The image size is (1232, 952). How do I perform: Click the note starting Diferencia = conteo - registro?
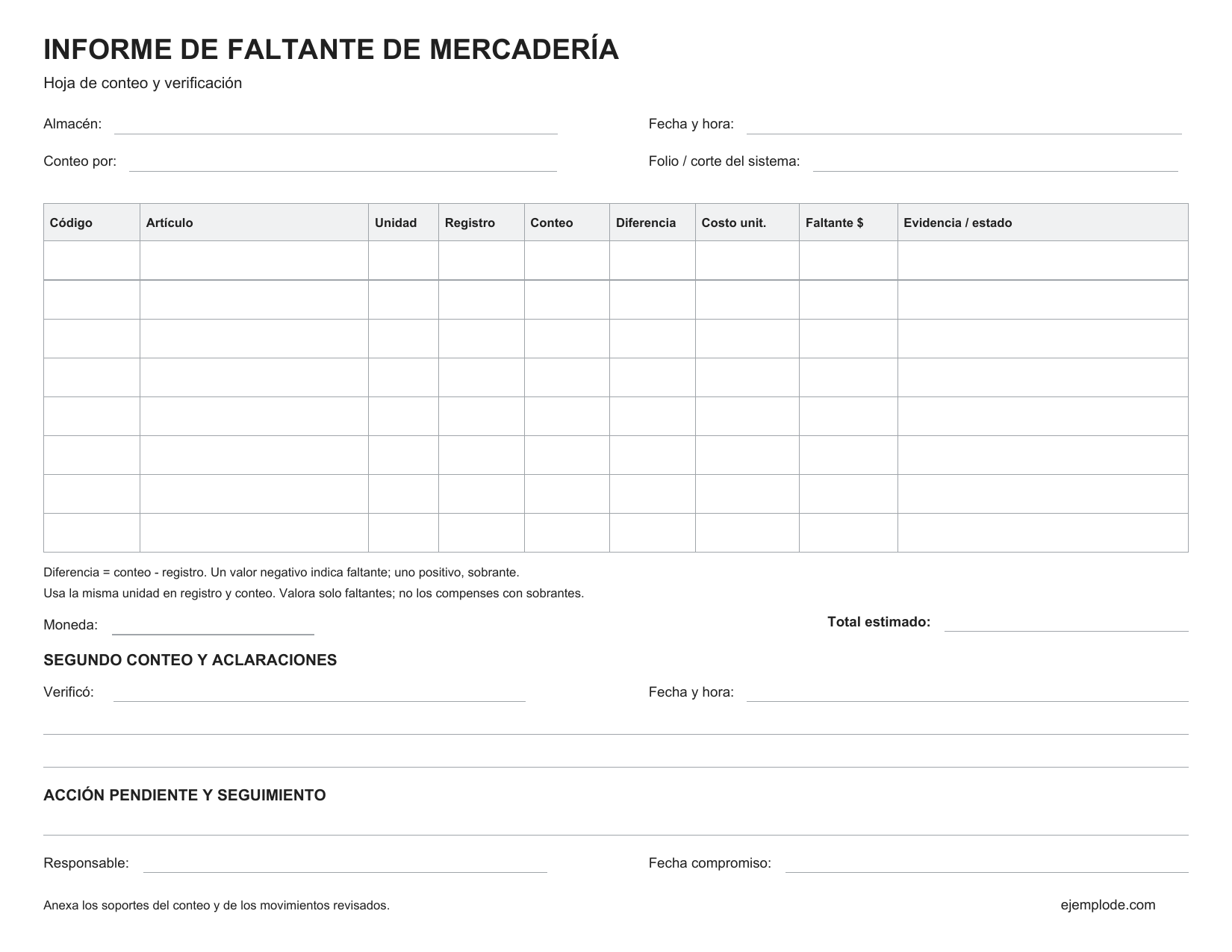click(x=281, y=573)
